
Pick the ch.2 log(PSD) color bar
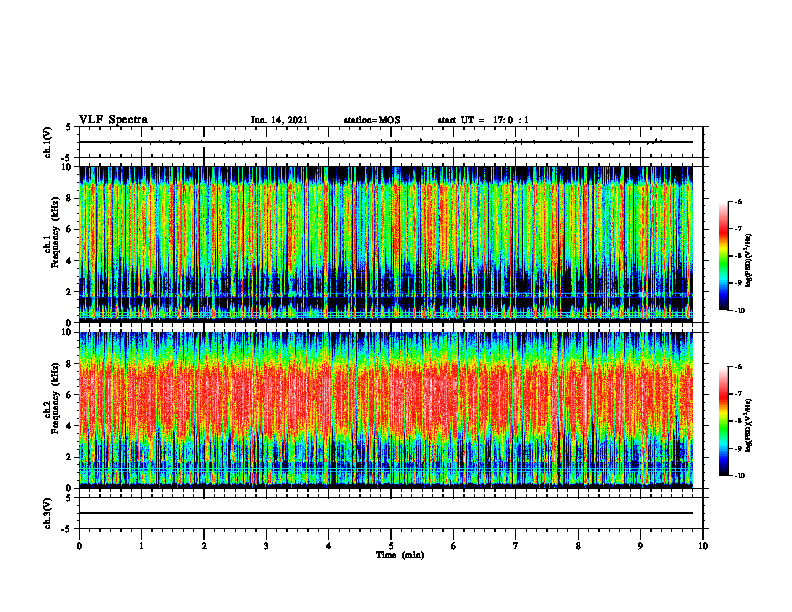click(724, 421)
